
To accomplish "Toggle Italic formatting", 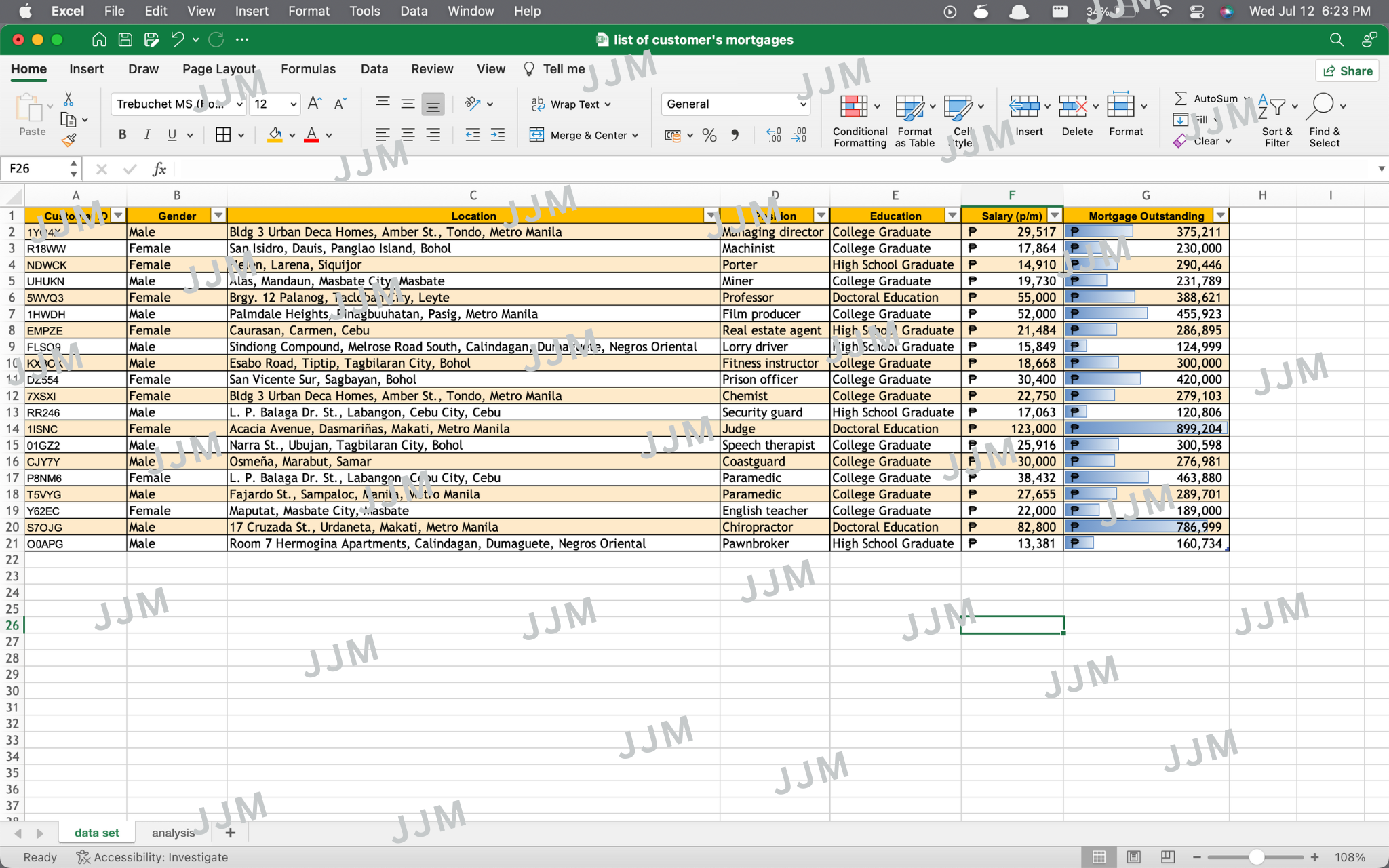I will click(x=147, y=135).
